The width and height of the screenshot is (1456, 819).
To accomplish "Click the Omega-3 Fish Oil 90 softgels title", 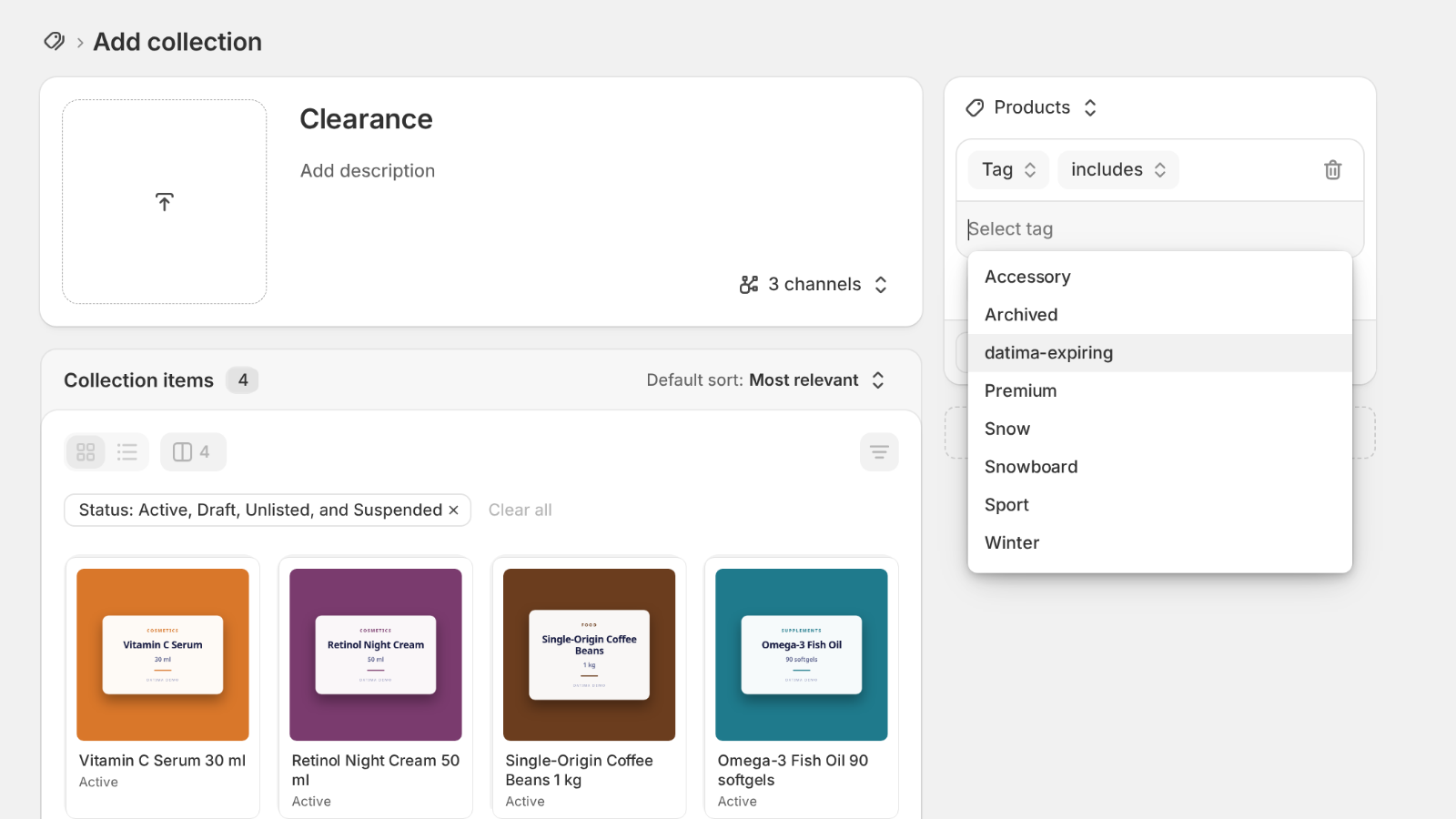I will [793, 770].
